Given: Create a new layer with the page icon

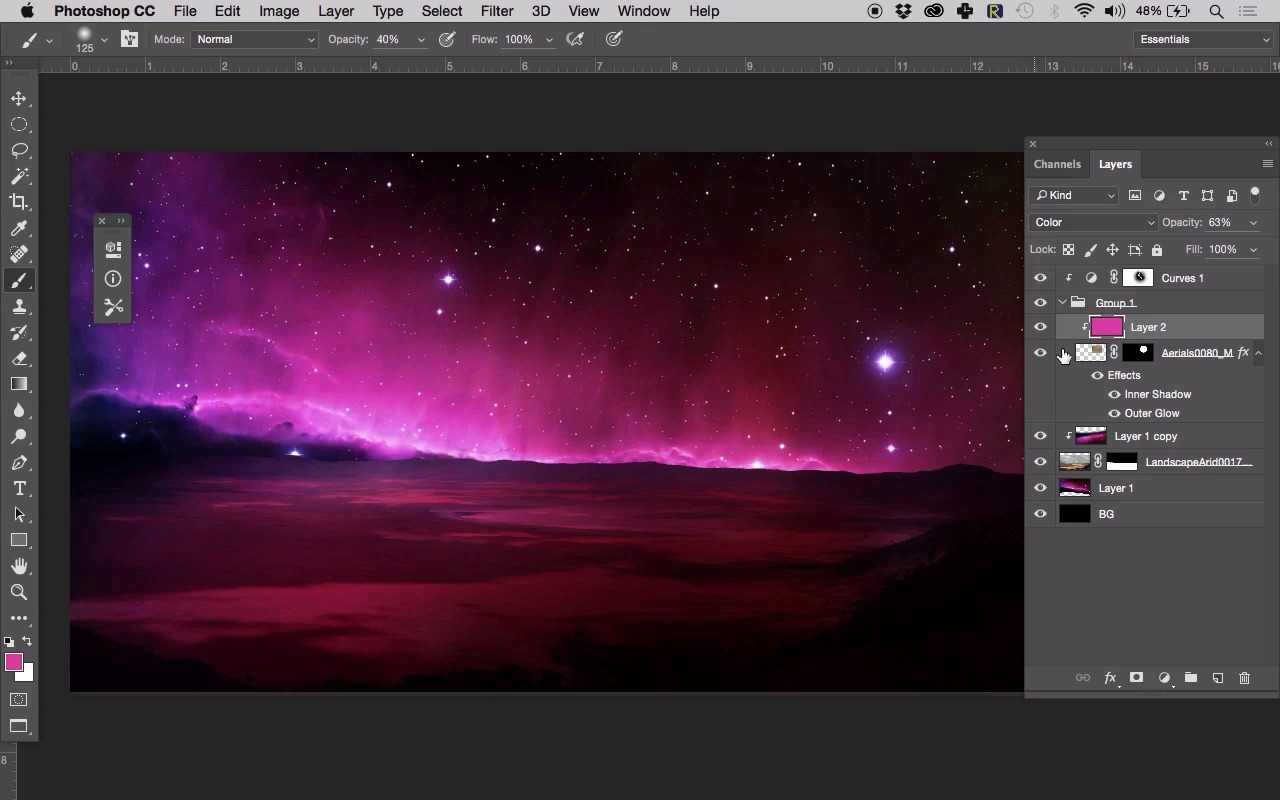Looking at the screenshot, I should tap(1218, 678).
